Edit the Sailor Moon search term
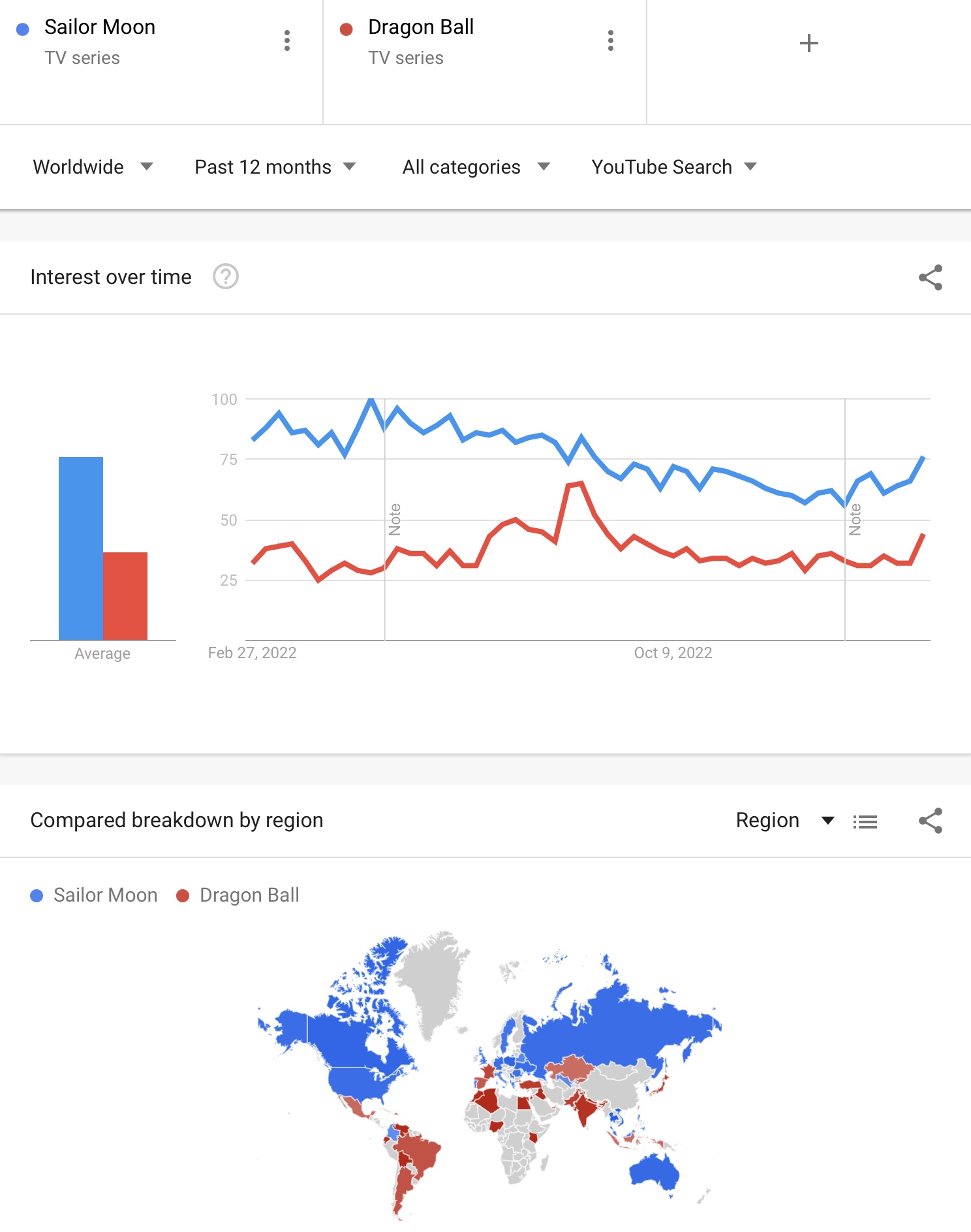 [x=100, y=27]
